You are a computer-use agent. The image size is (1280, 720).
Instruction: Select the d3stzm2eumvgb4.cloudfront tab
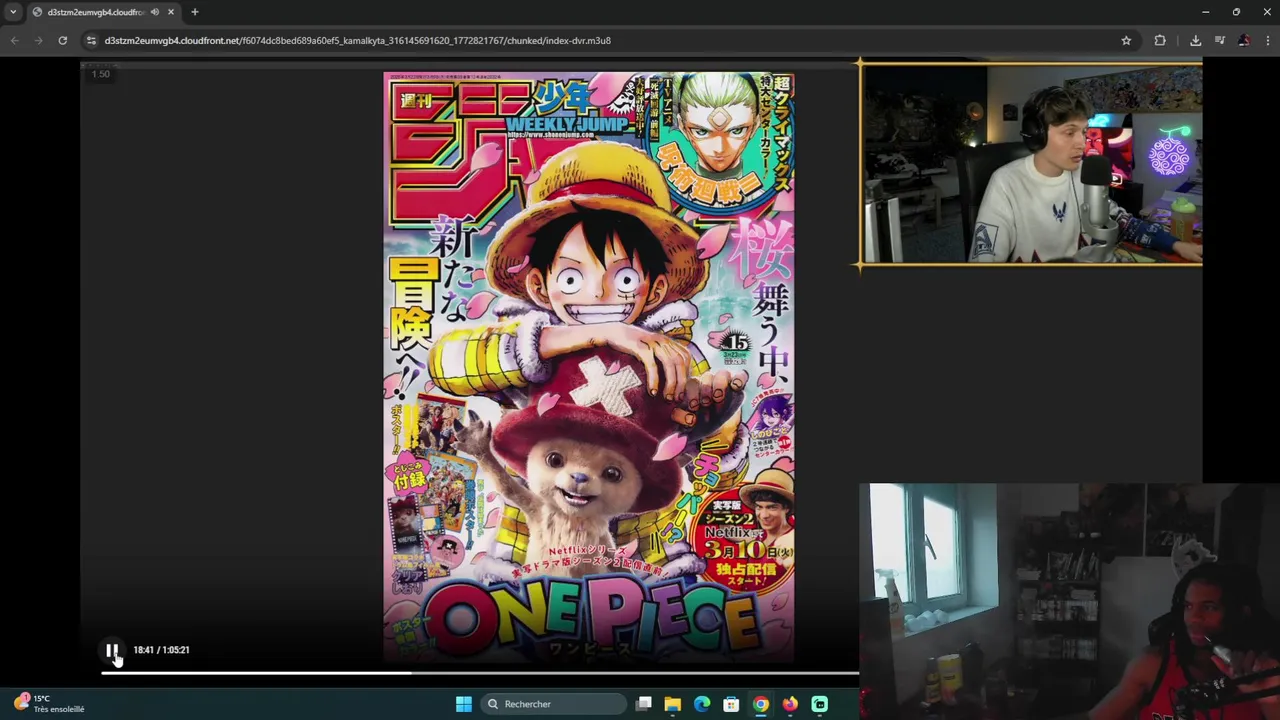pos(96,12)
